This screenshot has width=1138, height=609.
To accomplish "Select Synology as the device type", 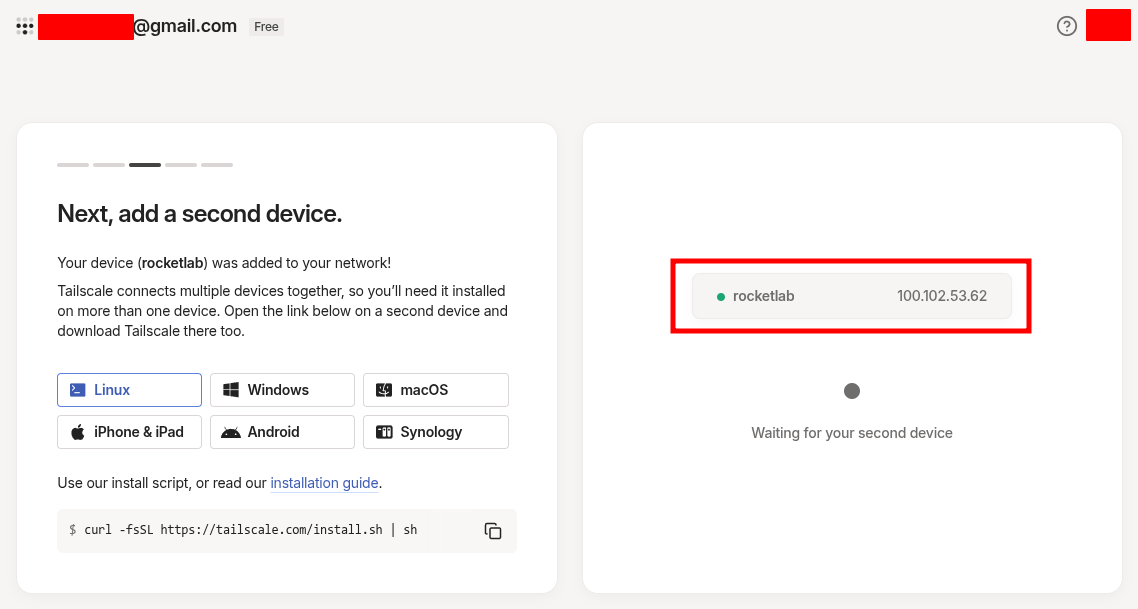I will click(x=435, y=432).
